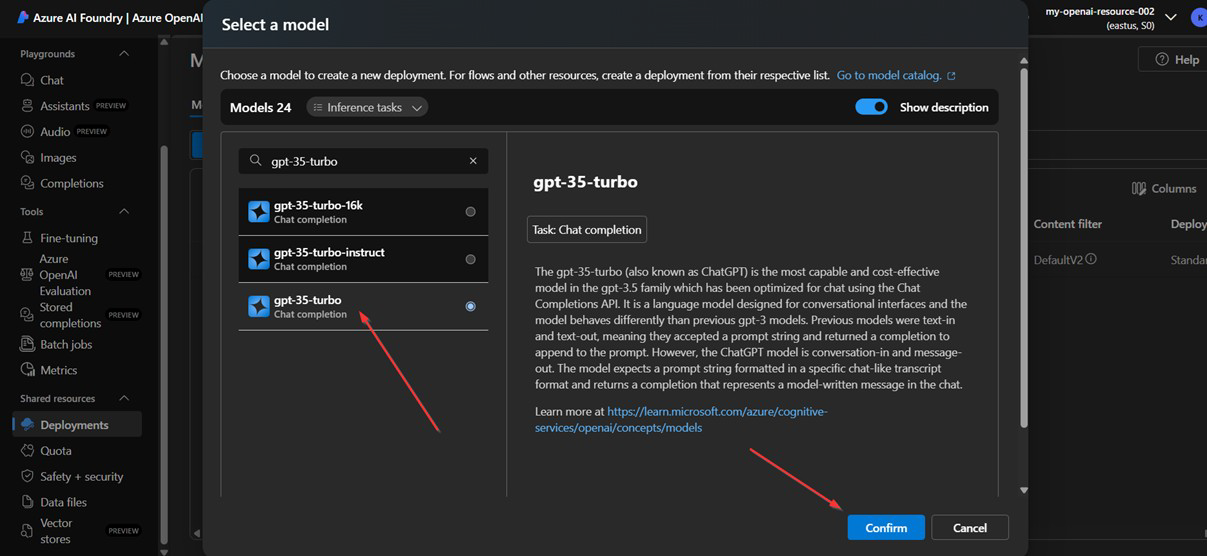Expand the my-openai-resource-002 resource dropdown
The image size is (1207, 556).
pyautogui.click(x=1171, y=18)
